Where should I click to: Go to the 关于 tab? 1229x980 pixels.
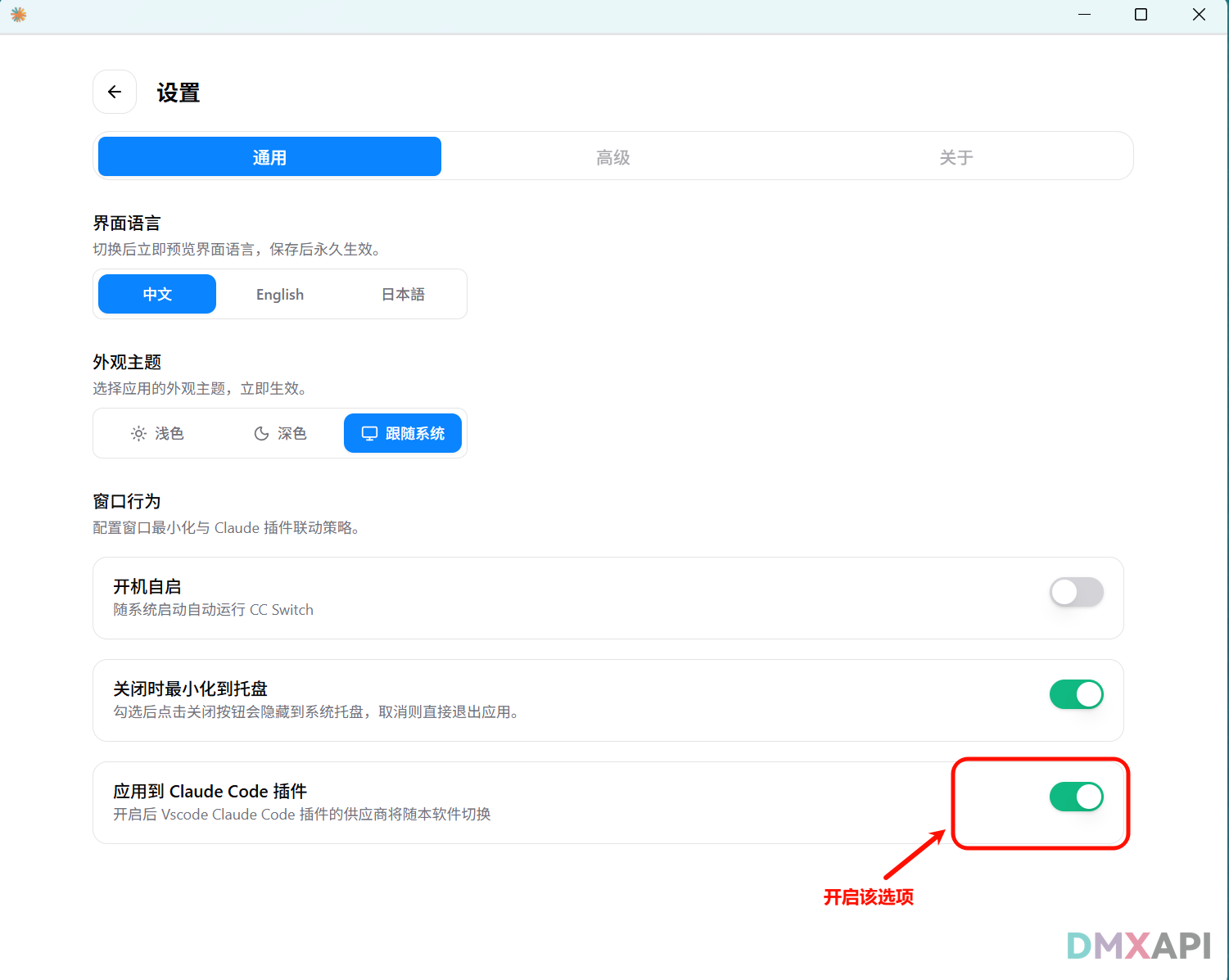[x=956, y=156]
